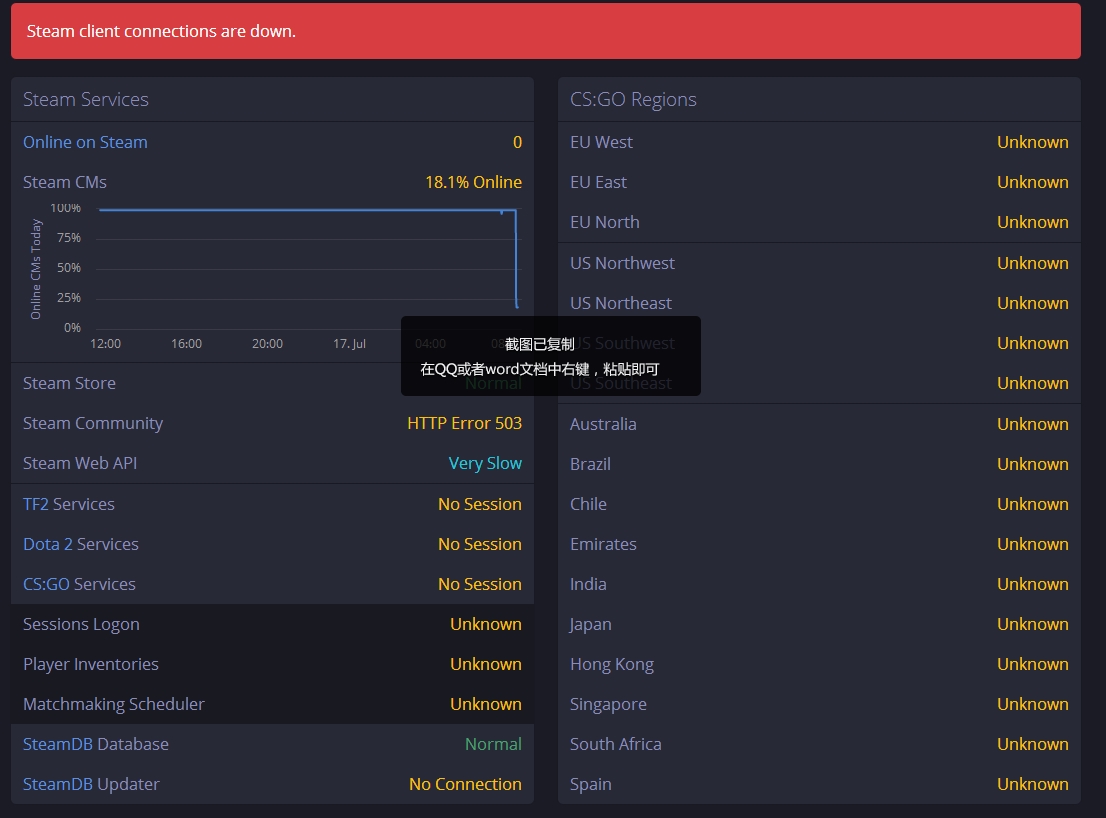Click the EU West region label

pyautogui.click(x=601, y=142)
